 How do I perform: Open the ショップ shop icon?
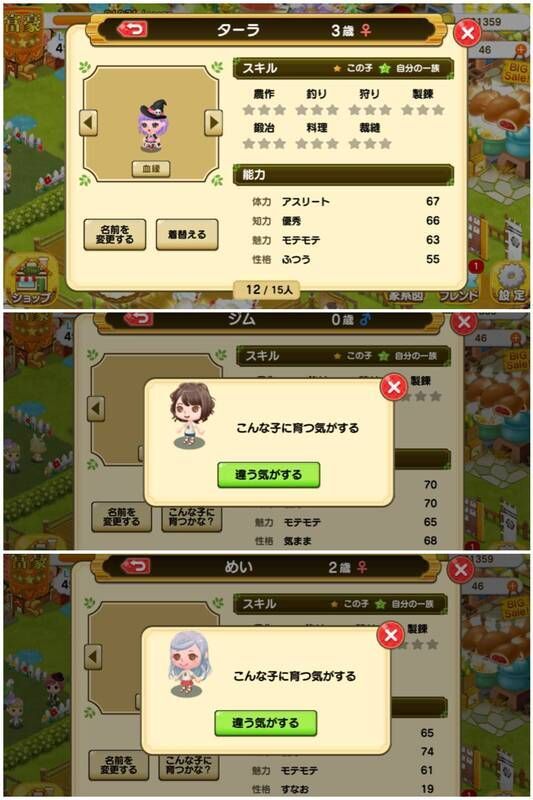32,281
